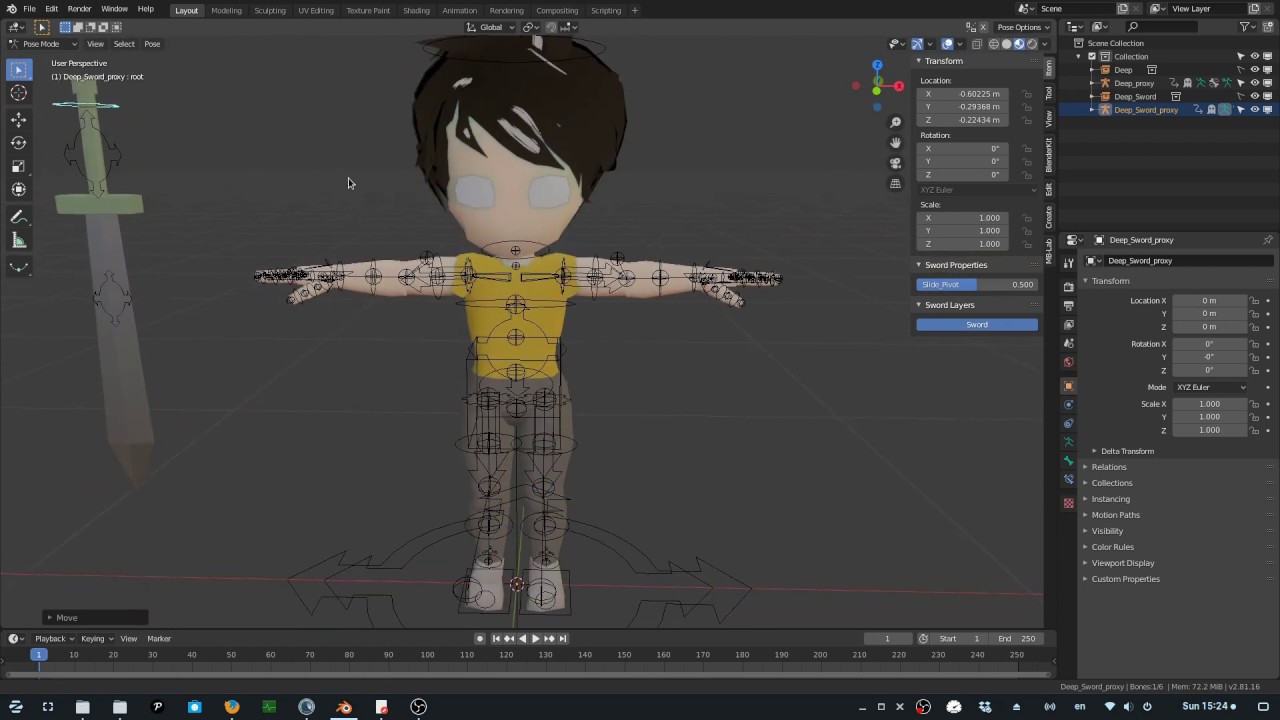Open Render properties tab icon
Image resolution: width=1280 pixels, height=720 pixels.
pos(1068,287)
